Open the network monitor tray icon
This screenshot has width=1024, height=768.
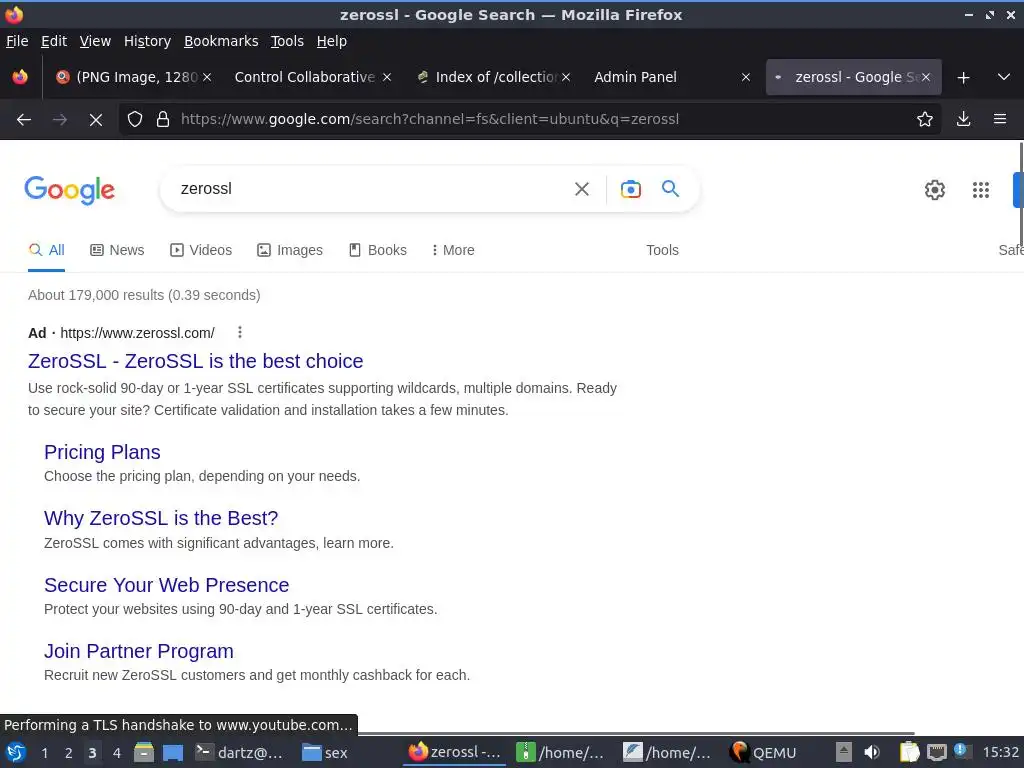tap(936, 753)
